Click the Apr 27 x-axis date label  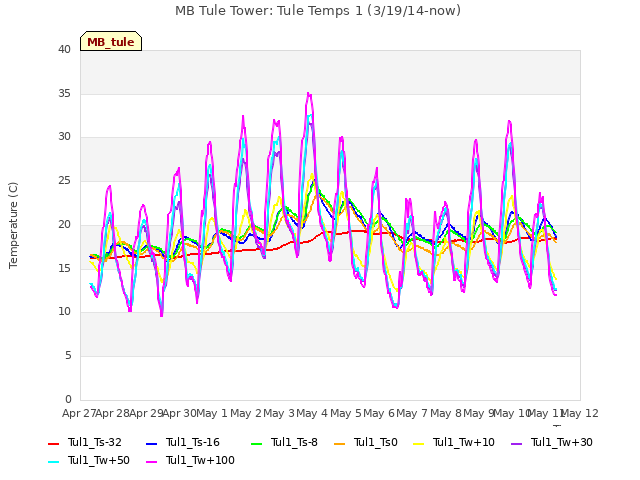click(x=79, y=413)
